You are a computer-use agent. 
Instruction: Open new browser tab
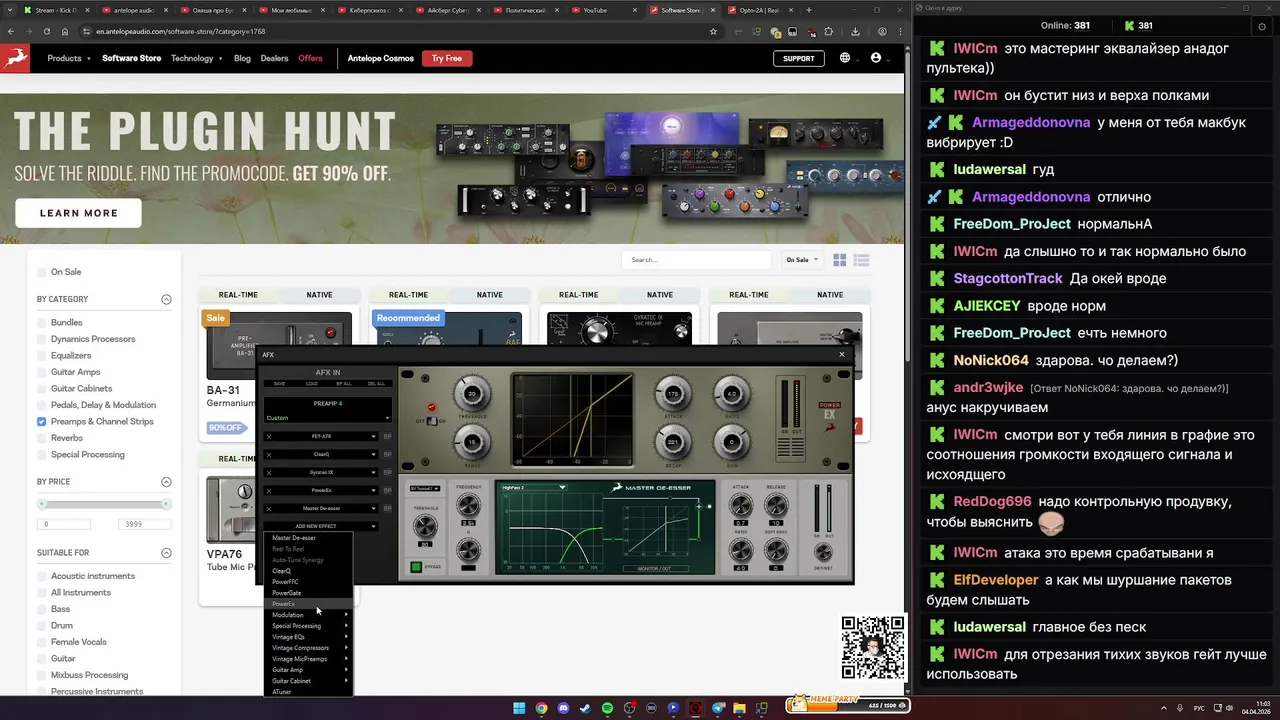pos(809,10)
